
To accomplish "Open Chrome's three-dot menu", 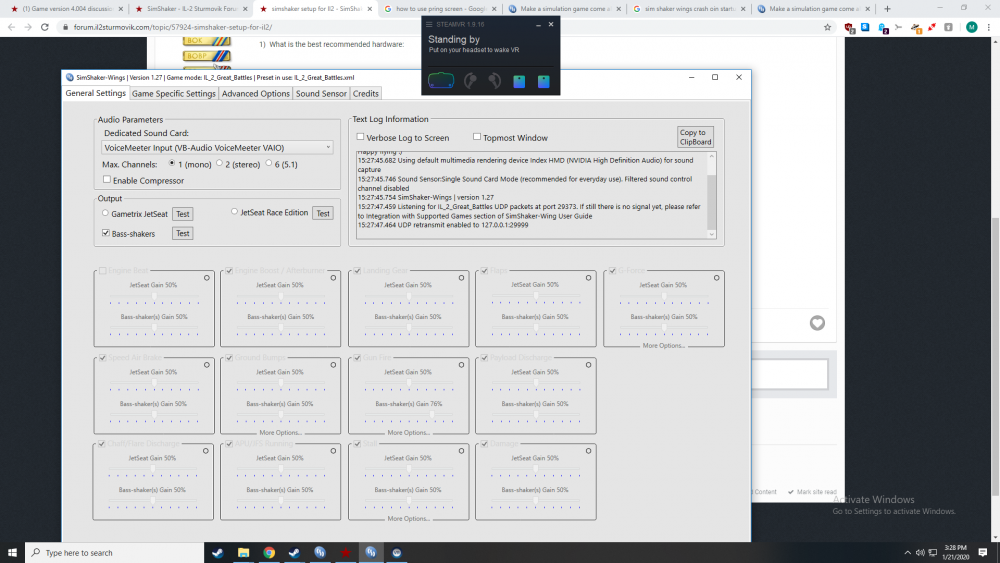I will (989, 27).
